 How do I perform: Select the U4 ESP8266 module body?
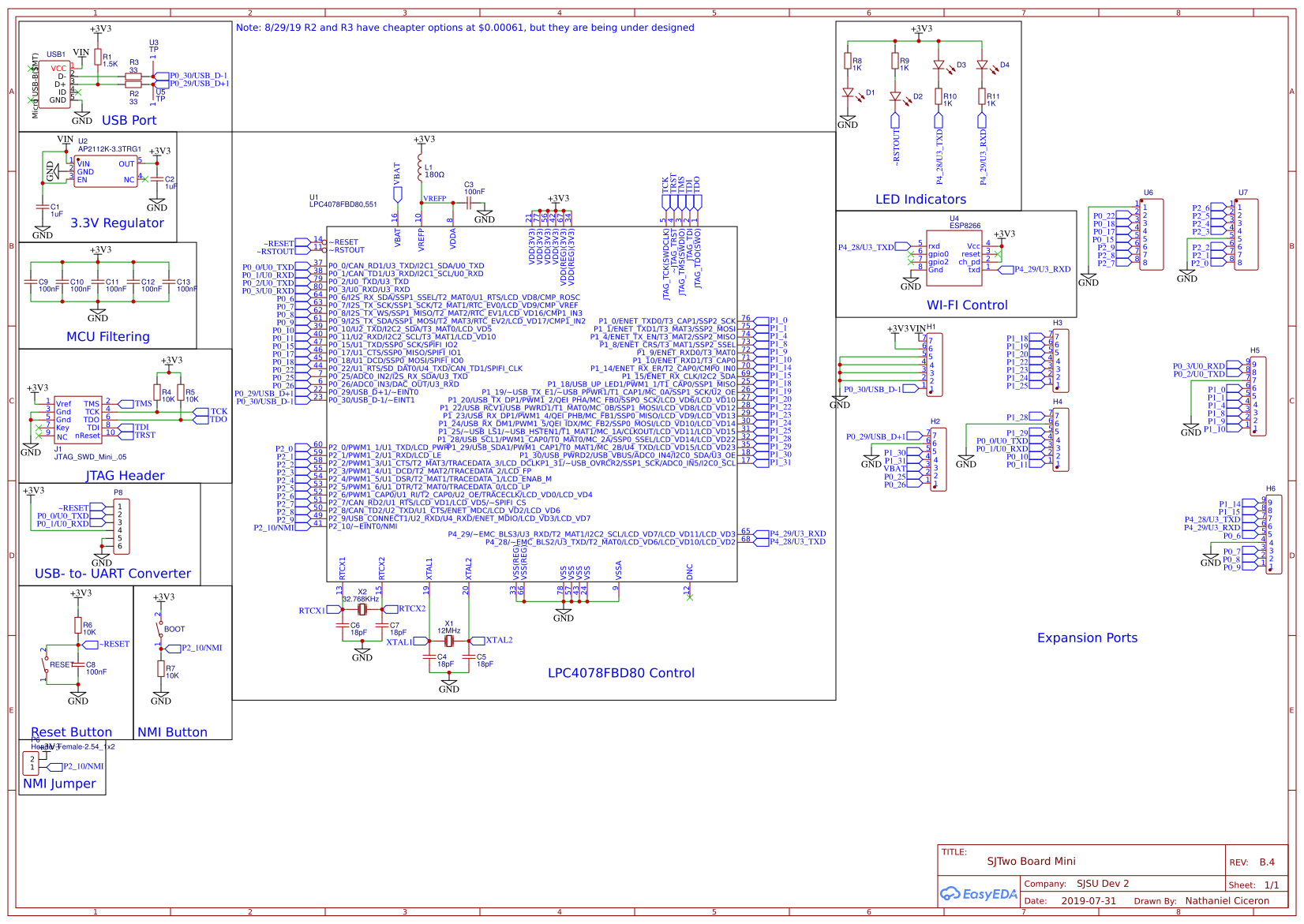click(x=954, y=258)
